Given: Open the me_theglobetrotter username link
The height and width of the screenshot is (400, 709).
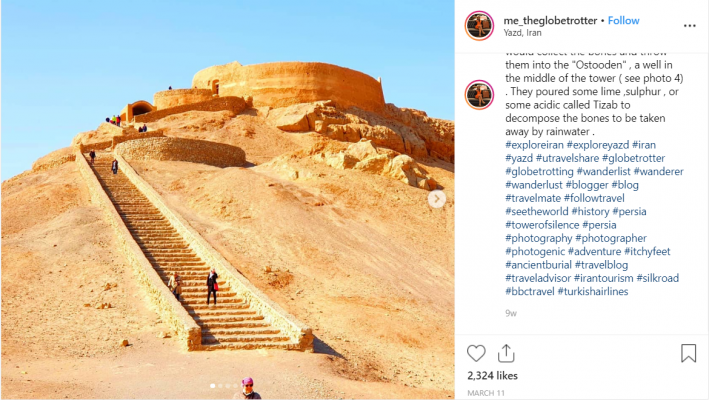Looking at the screenshot, I should (550, 20).
